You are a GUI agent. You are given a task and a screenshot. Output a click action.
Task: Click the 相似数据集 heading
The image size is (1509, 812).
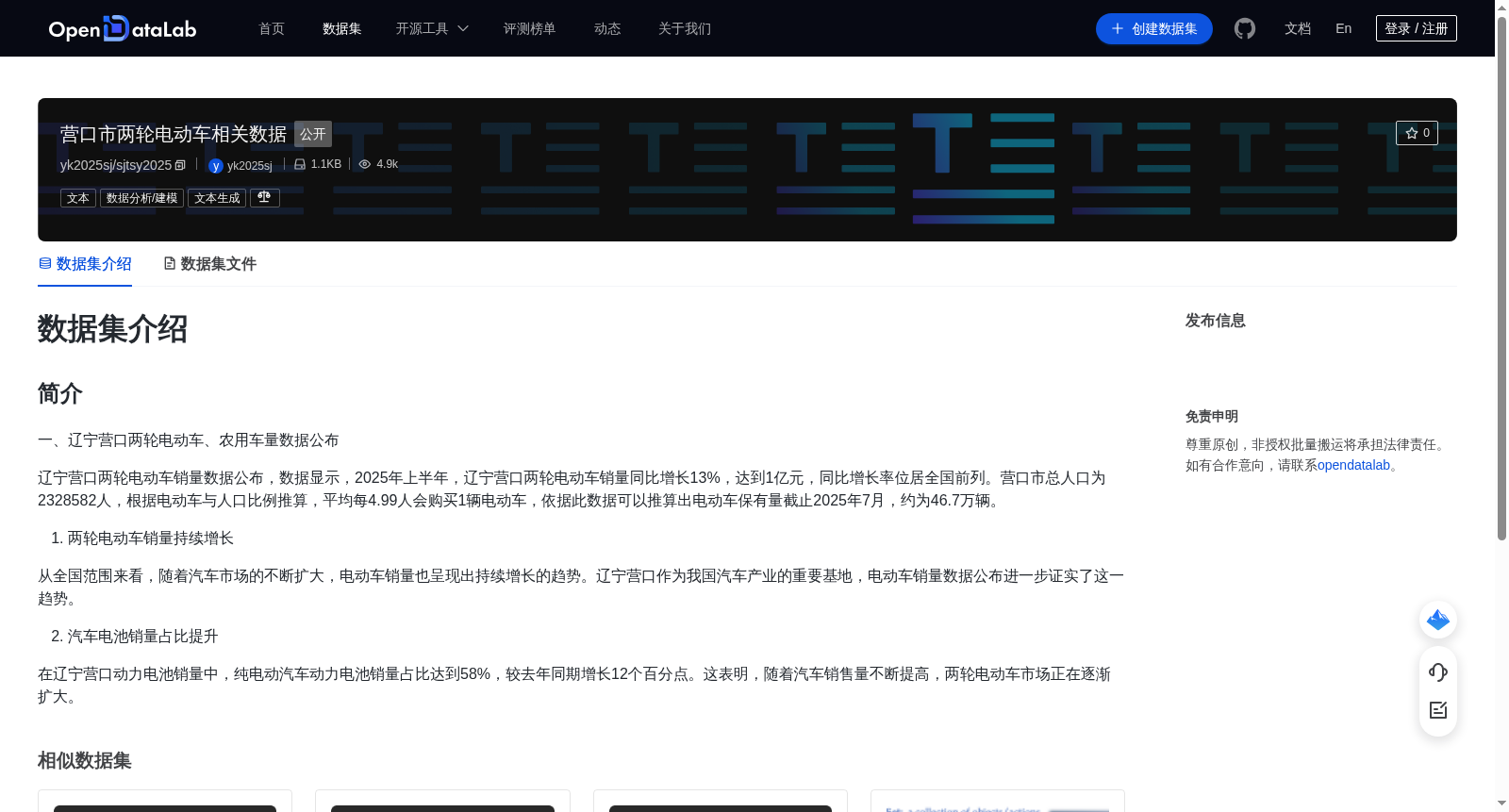coord(84,760)
